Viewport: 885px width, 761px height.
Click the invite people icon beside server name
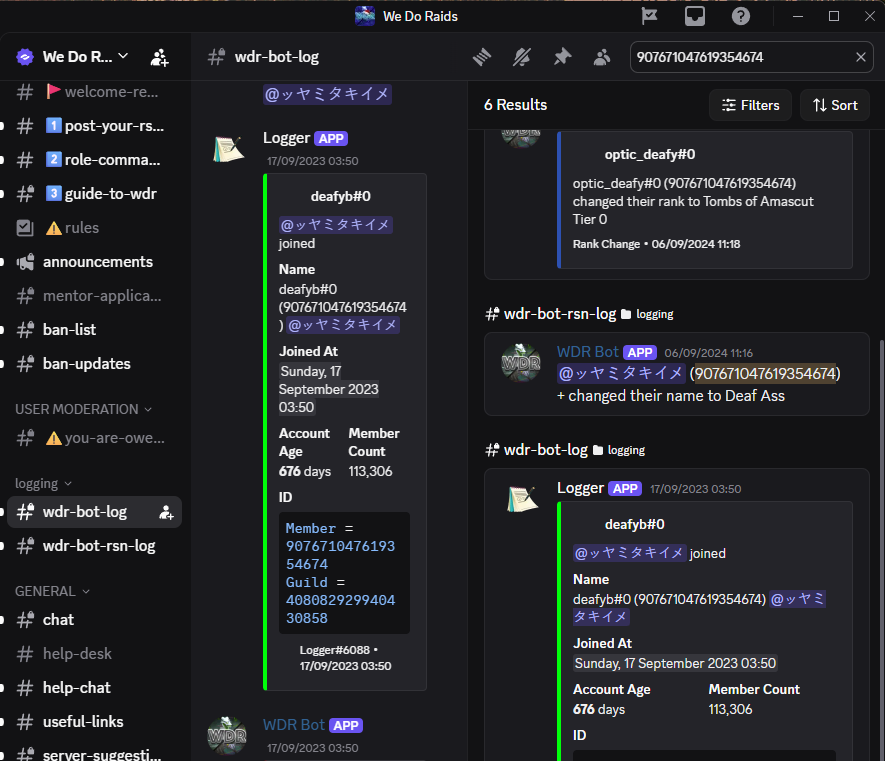(x=160, y=57)
